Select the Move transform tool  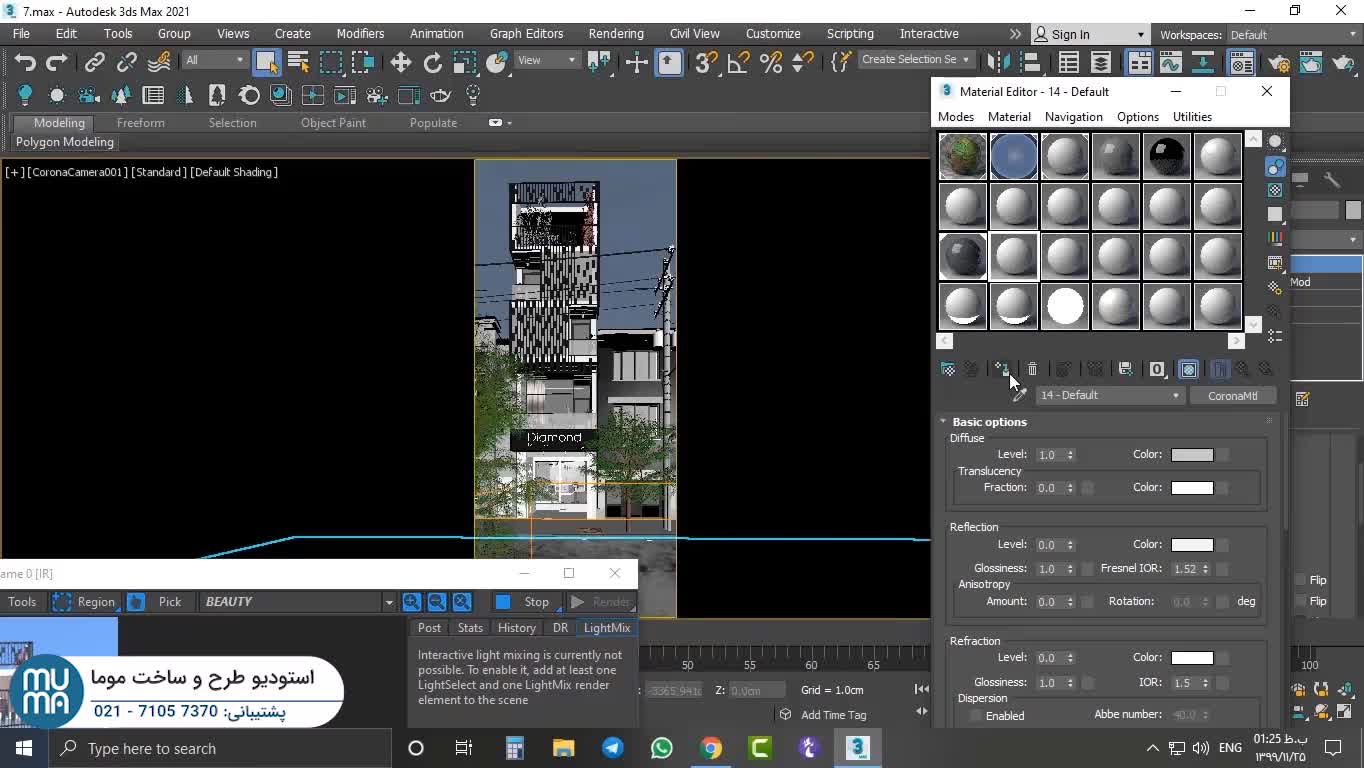(401, 63)
